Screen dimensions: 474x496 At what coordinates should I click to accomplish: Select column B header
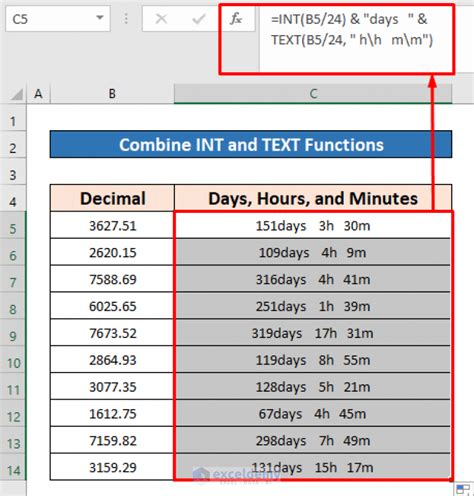tap(112, 94)
